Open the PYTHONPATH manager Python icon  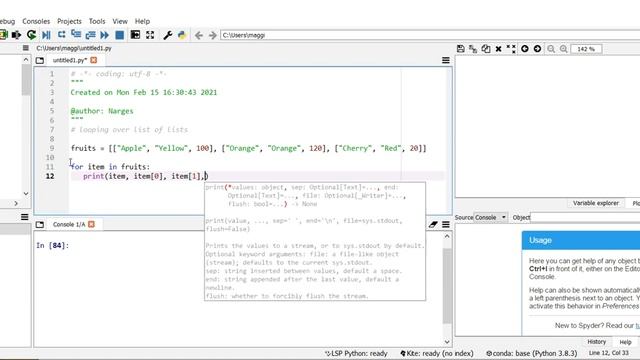182,35
